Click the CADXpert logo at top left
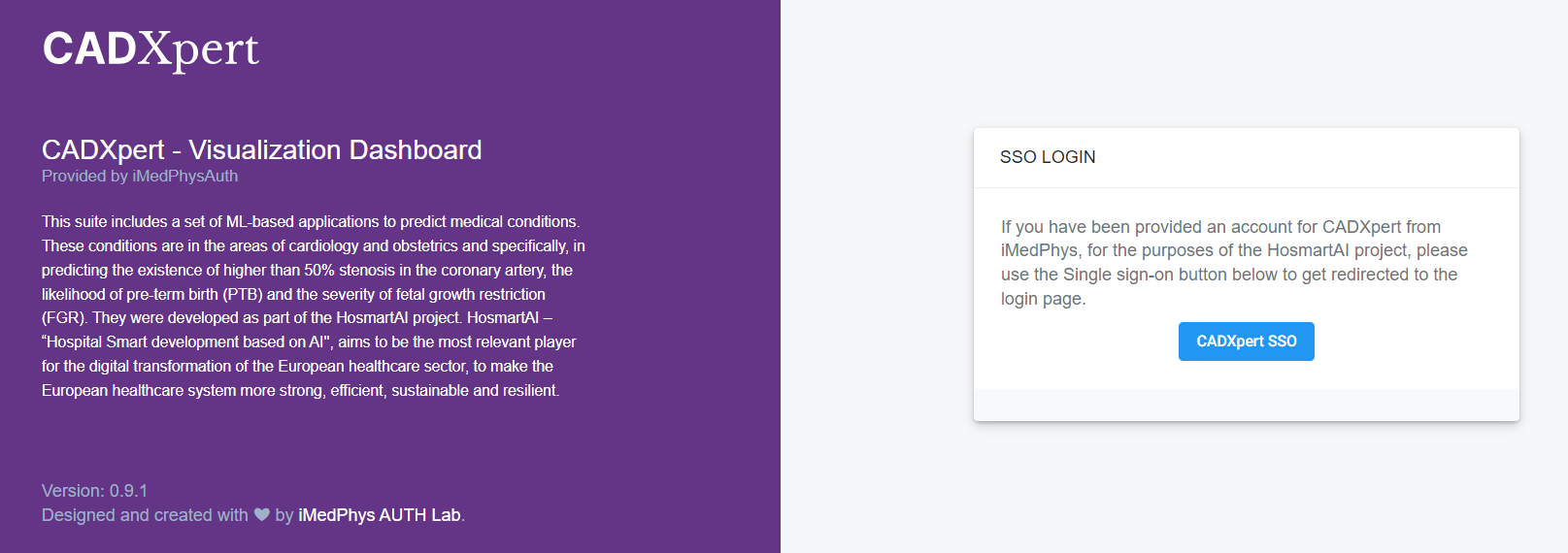The image size is (1568, 553). tap(150, 49)
